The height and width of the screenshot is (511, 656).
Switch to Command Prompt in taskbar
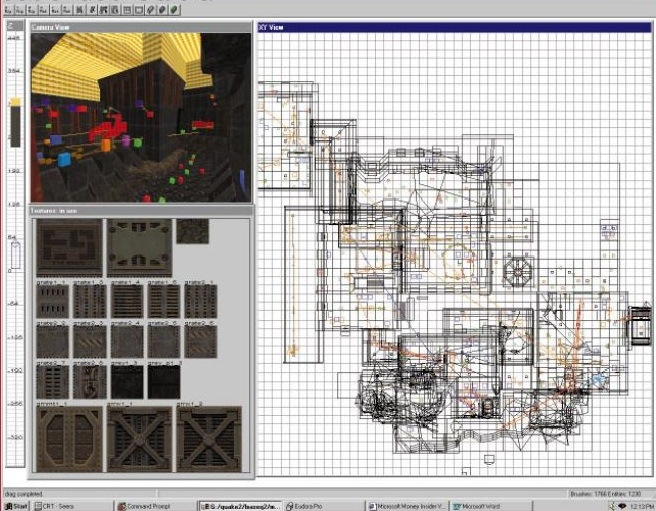(x=155, y=506)
